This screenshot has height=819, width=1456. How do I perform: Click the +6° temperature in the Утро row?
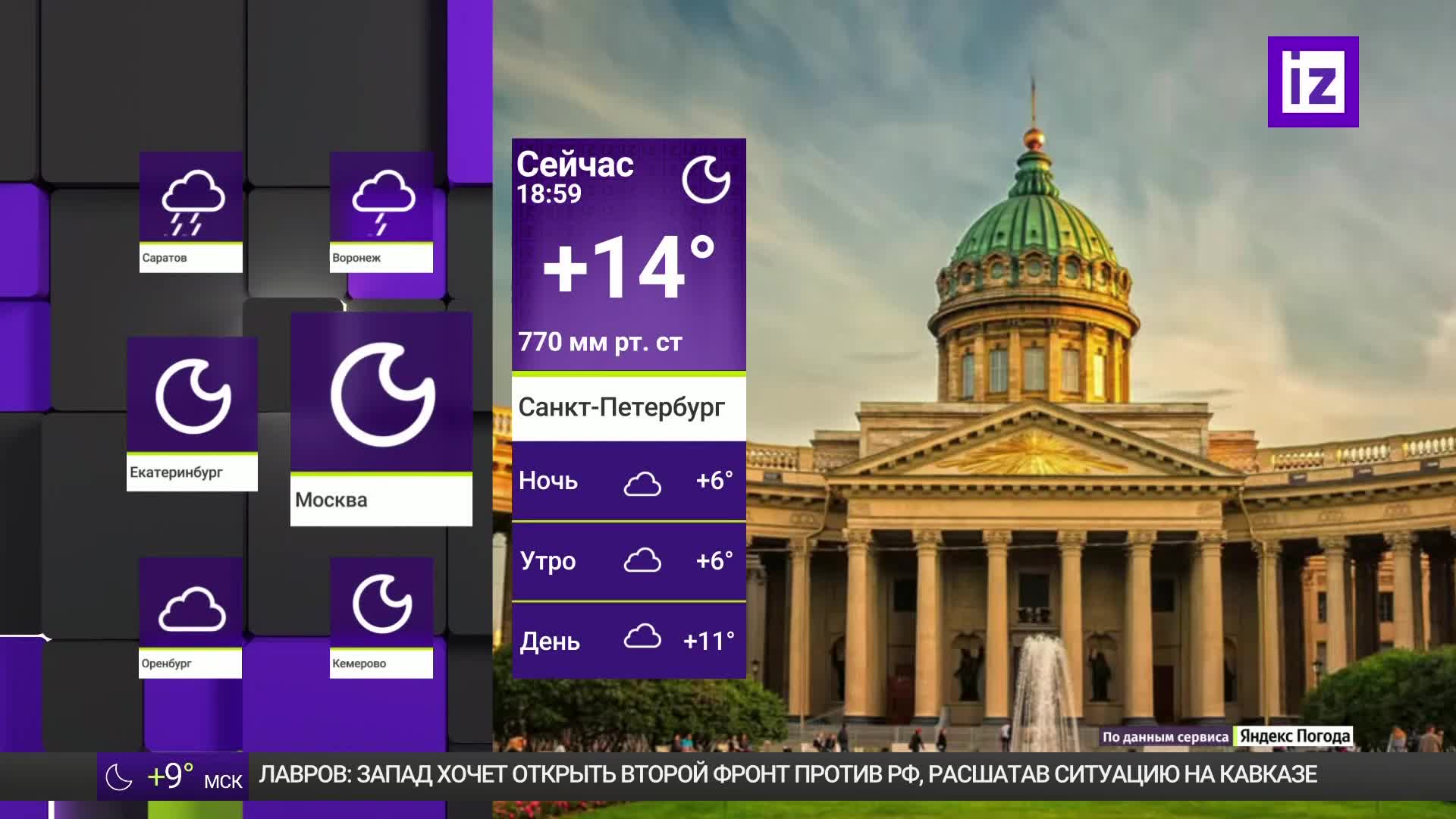714,560
